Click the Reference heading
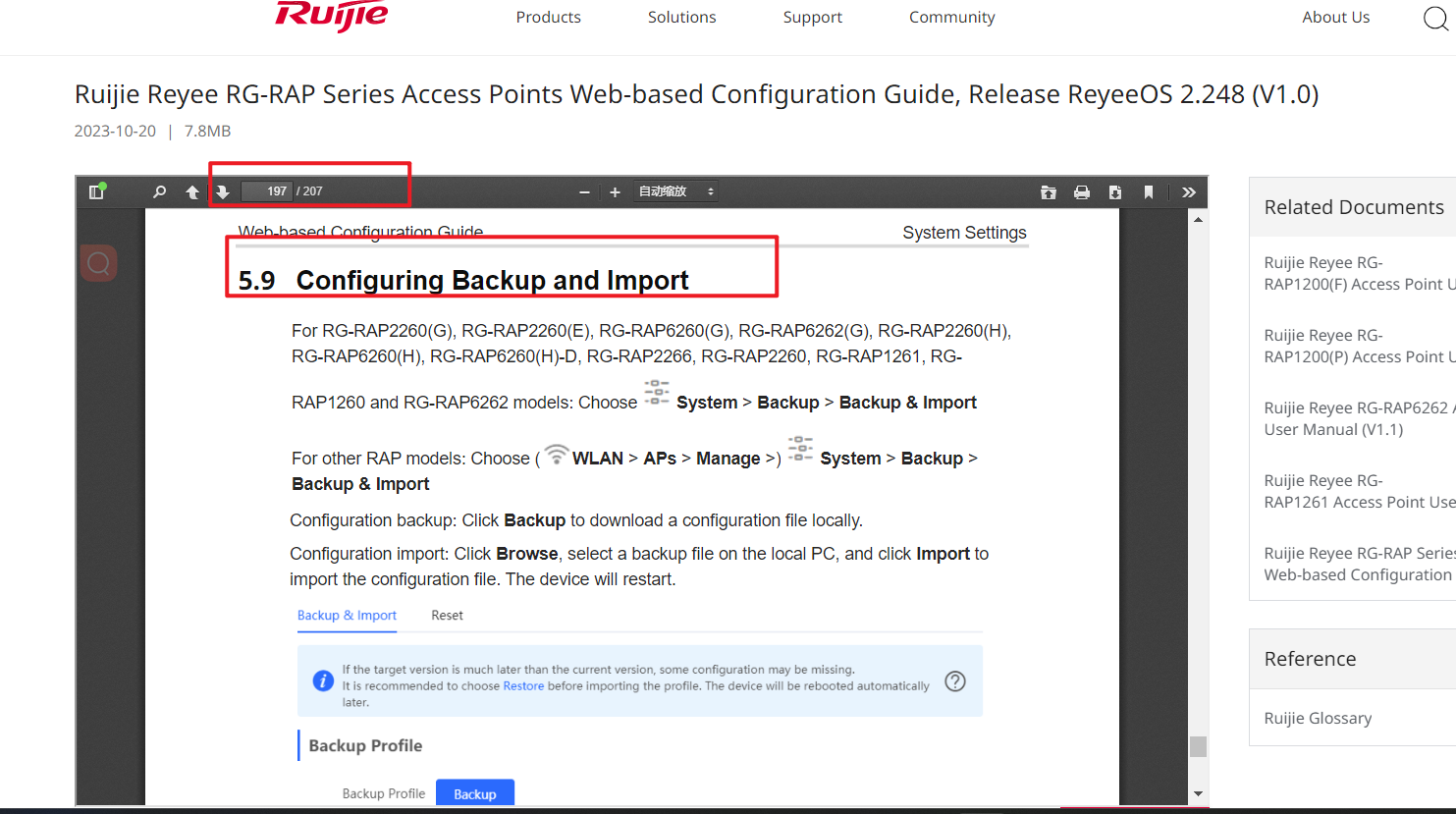This screenshot has height=814, width=1456. click(x=1310, y=659)
